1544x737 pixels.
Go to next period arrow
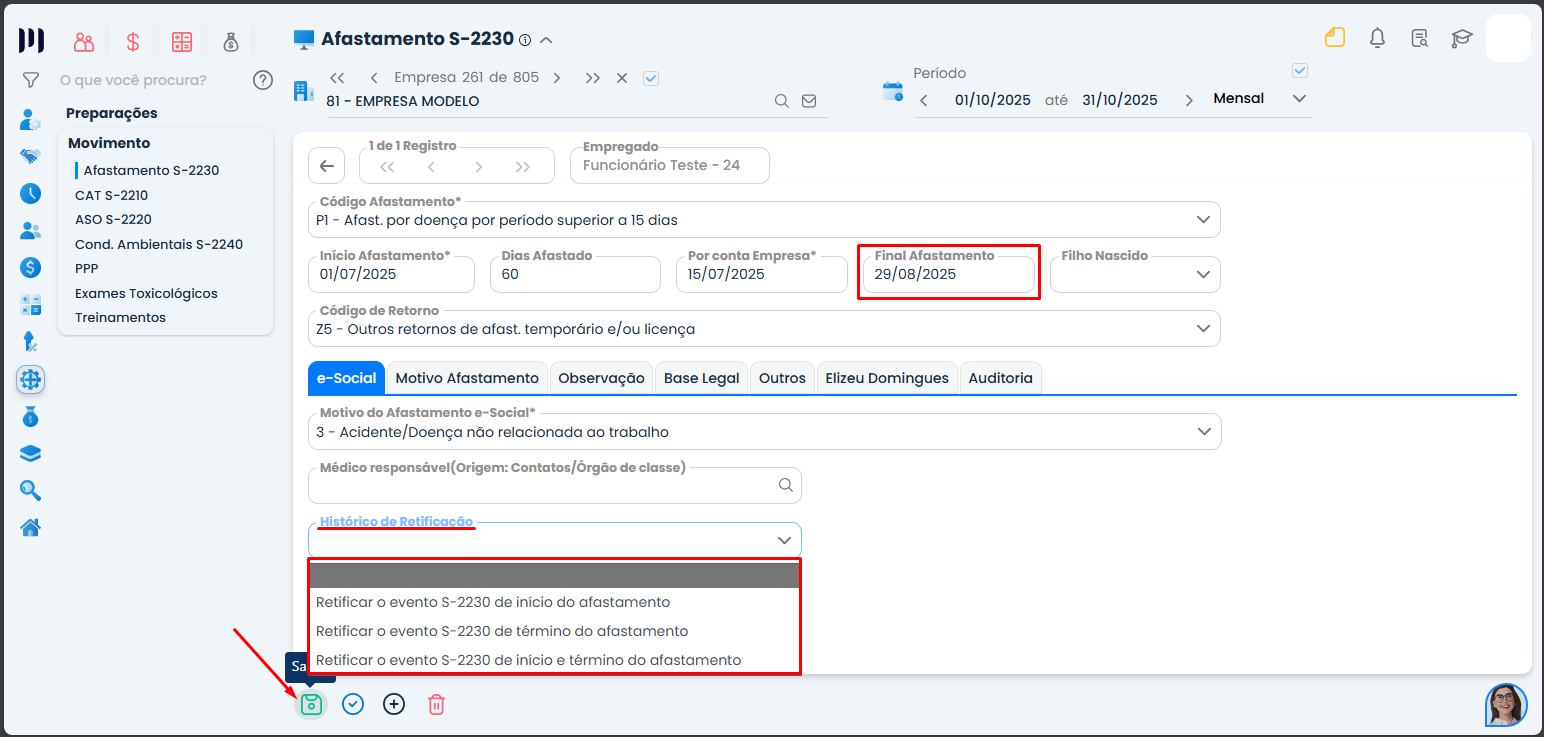[1189, 100]
